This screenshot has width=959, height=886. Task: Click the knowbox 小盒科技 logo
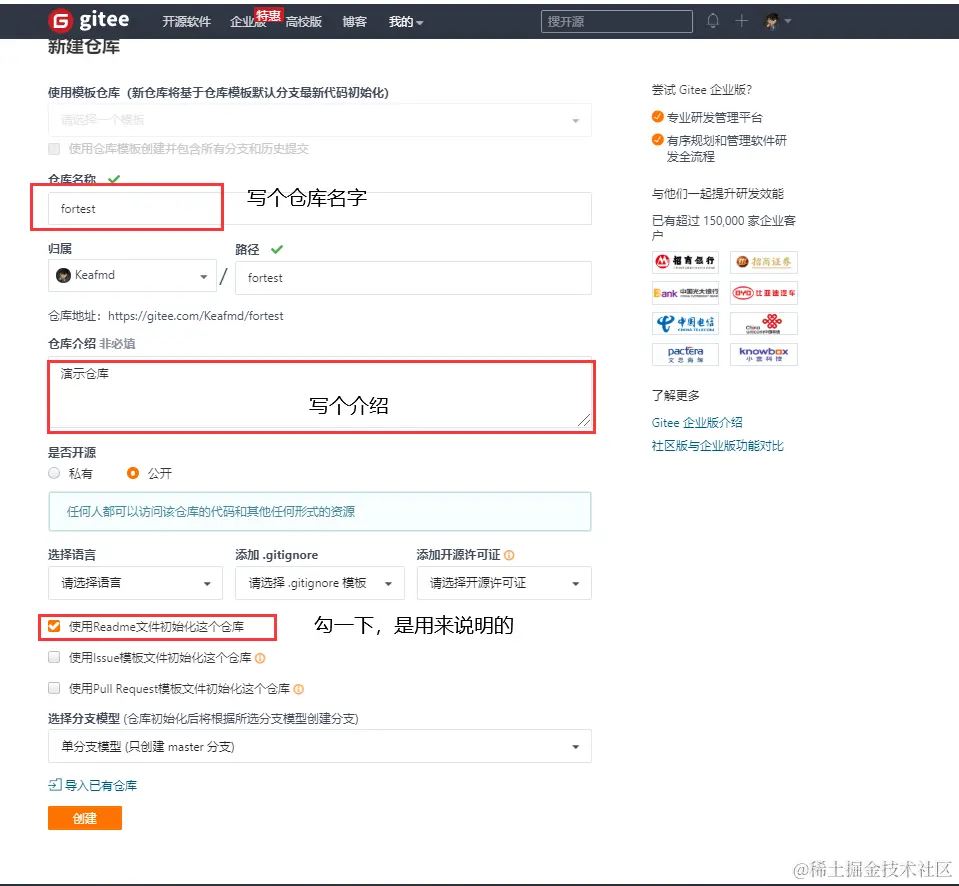pos(764,353)
